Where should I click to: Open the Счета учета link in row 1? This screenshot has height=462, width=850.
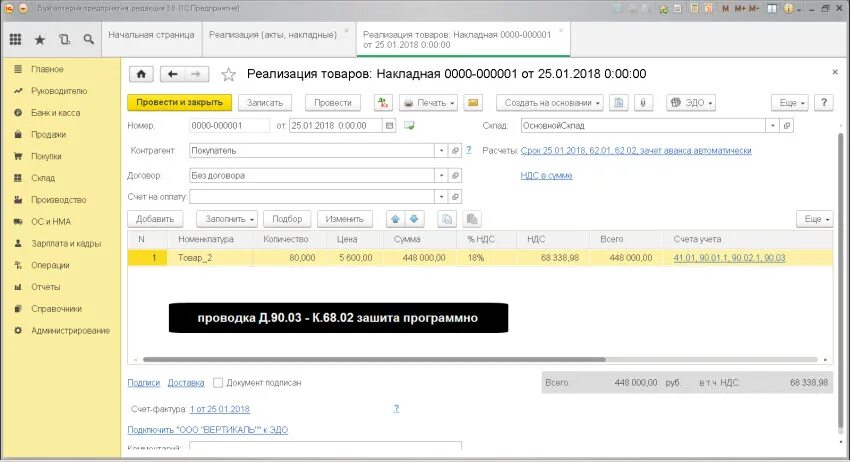click(x=729, y=258)
